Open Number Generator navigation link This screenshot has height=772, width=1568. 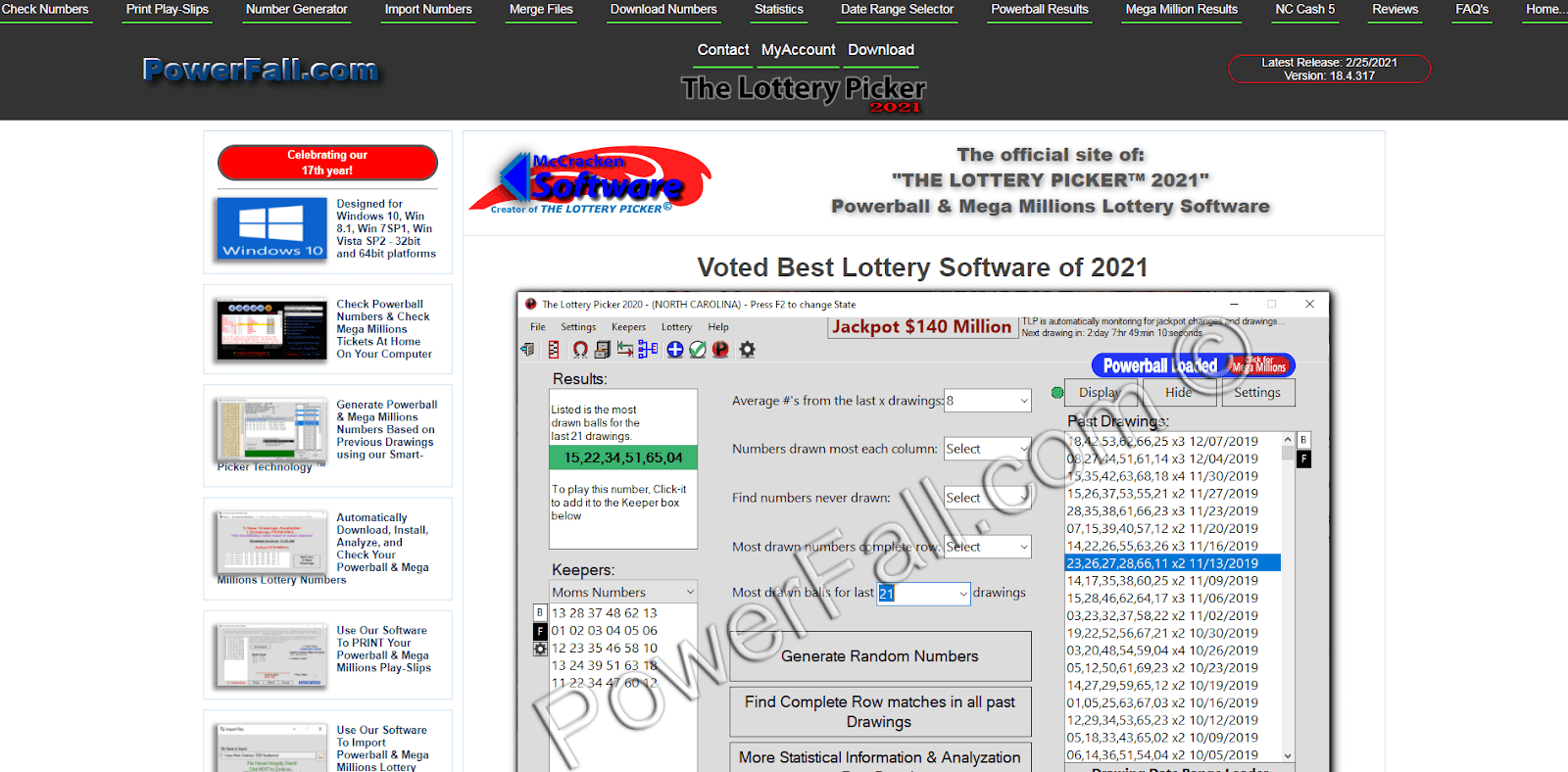[x=297, y=10]
